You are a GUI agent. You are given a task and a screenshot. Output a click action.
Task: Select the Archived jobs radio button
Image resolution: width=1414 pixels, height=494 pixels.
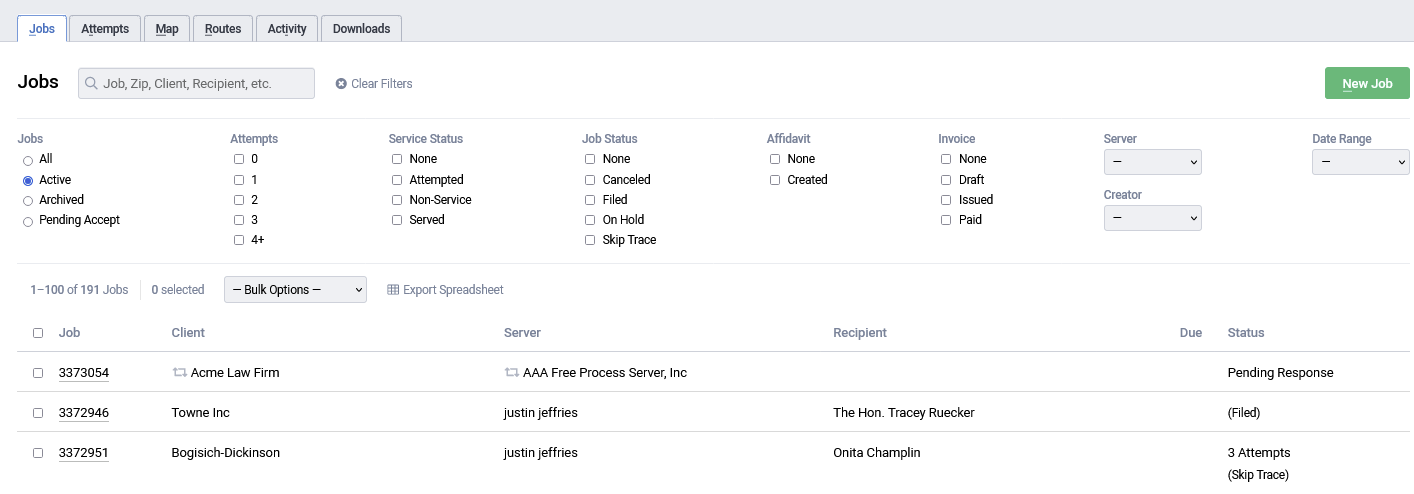point(28,200)
